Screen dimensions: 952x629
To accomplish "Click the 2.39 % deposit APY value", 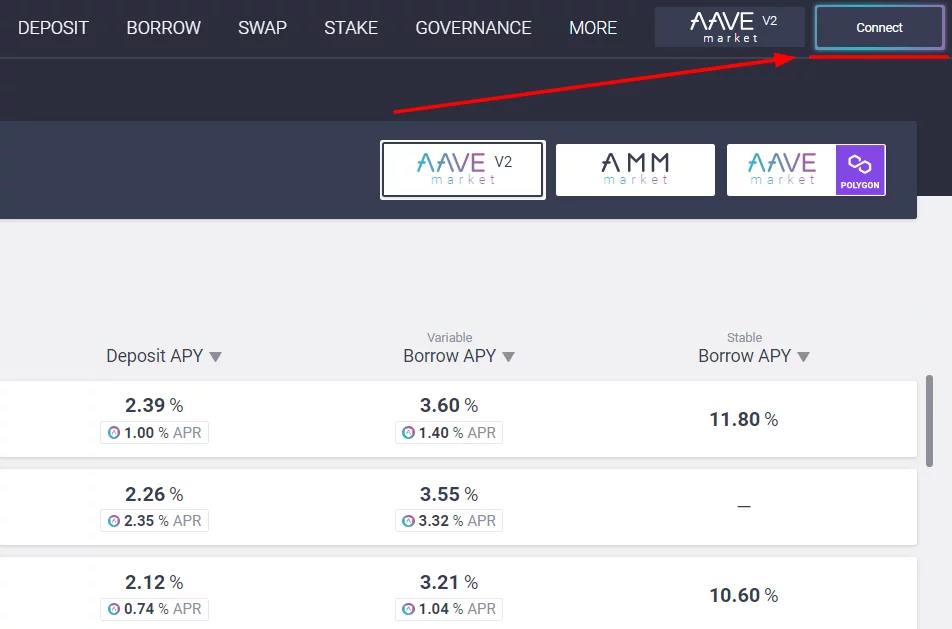I will click(x=154, y=405).
